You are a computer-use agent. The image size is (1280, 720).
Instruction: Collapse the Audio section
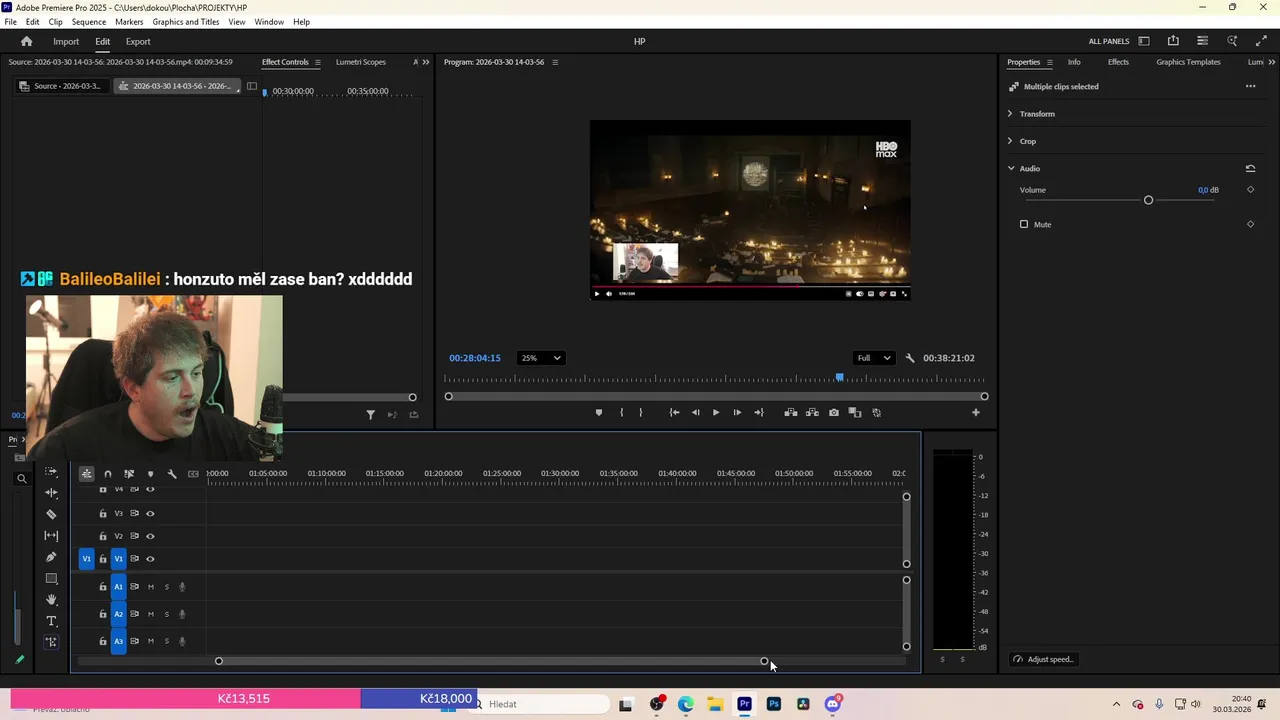(1010, 168)
